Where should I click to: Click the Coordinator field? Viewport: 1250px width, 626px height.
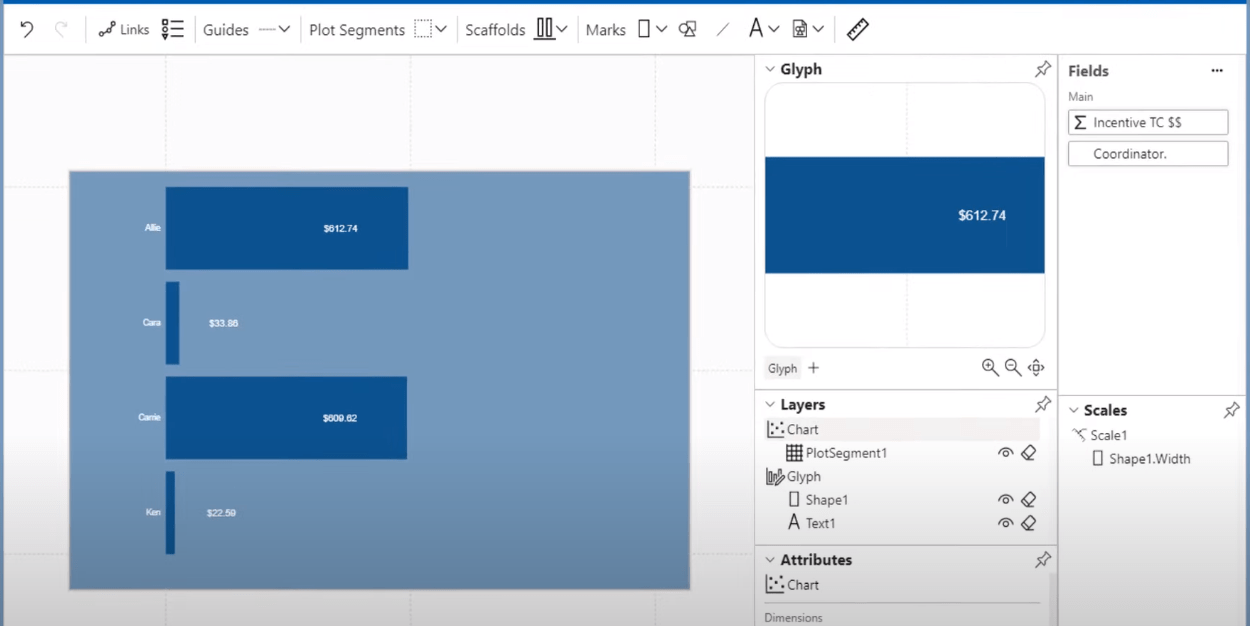1147,154
